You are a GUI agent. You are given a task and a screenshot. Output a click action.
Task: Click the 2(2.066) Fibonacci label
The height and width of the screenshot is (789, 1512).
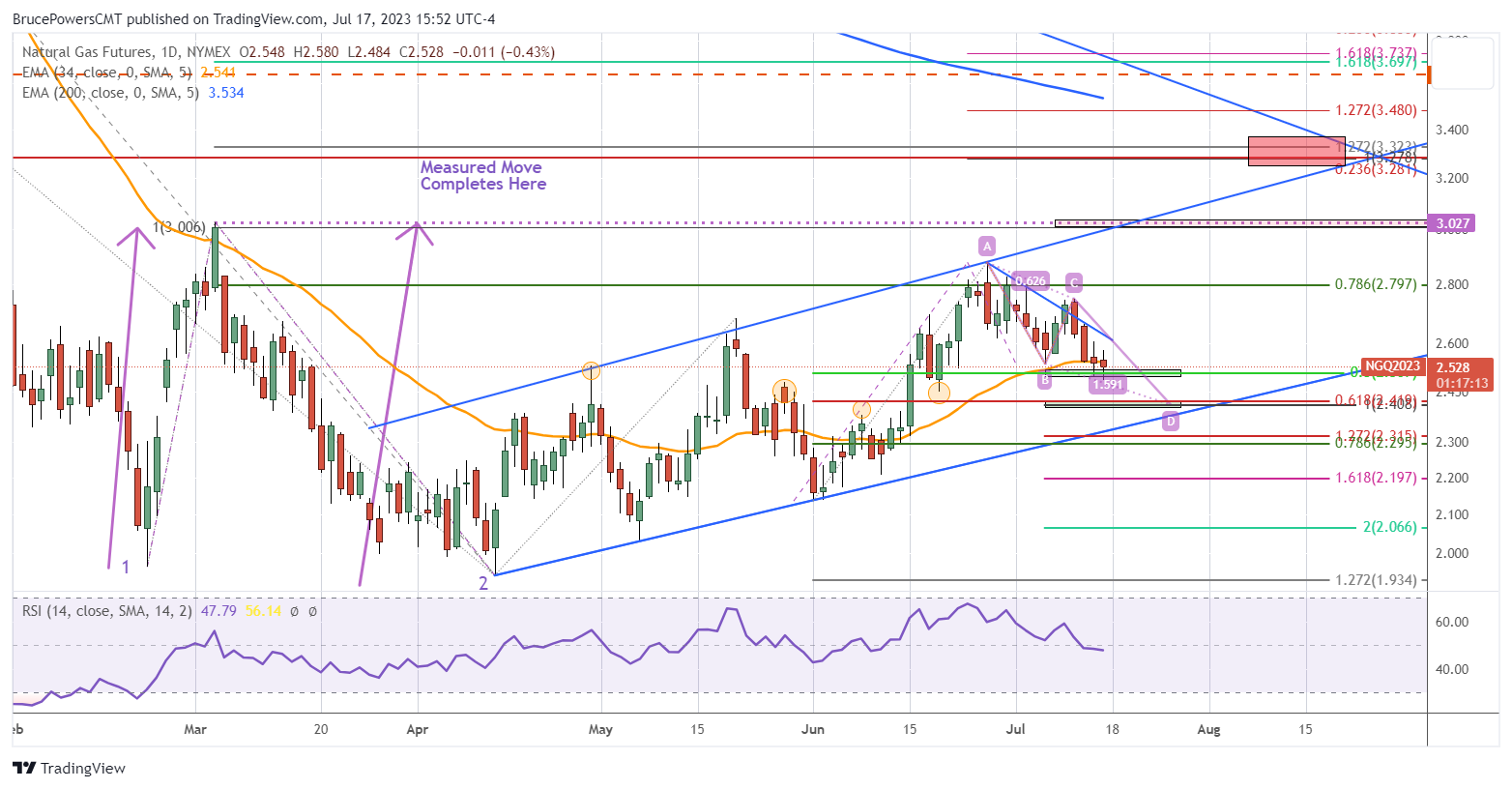click(x=1389, y=527)
